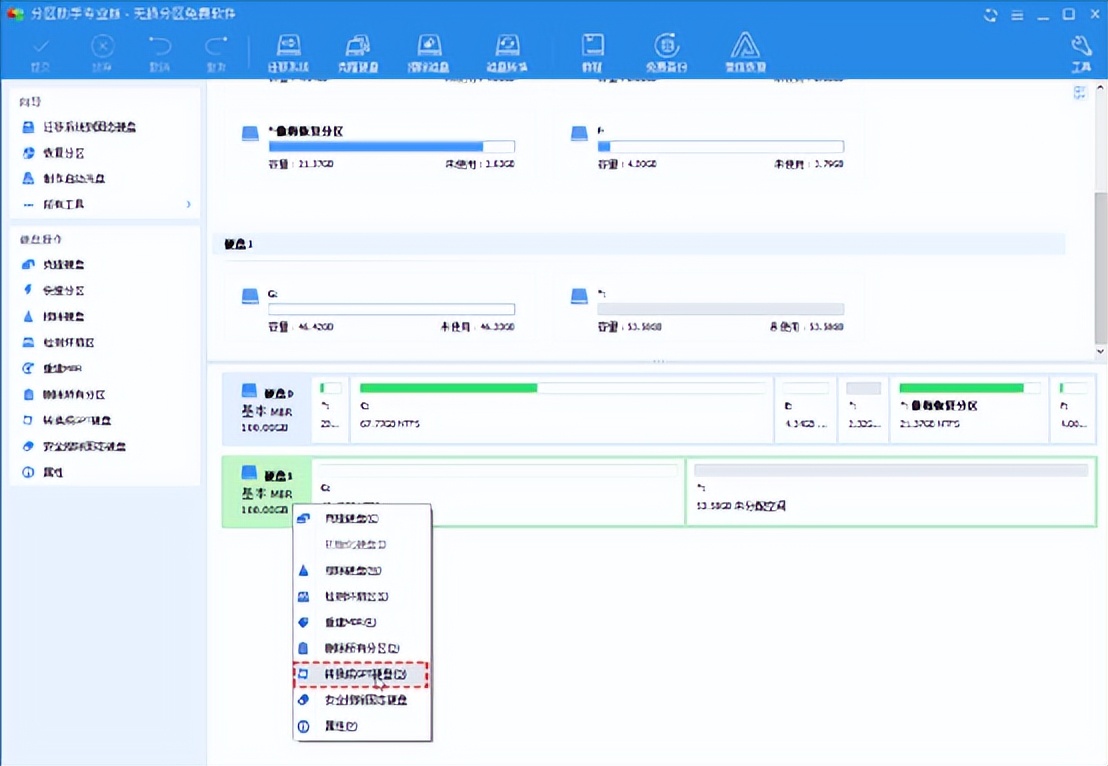
Task: Select 属性 (Properties) in the context menu
Action: click(x=340, y=727)
